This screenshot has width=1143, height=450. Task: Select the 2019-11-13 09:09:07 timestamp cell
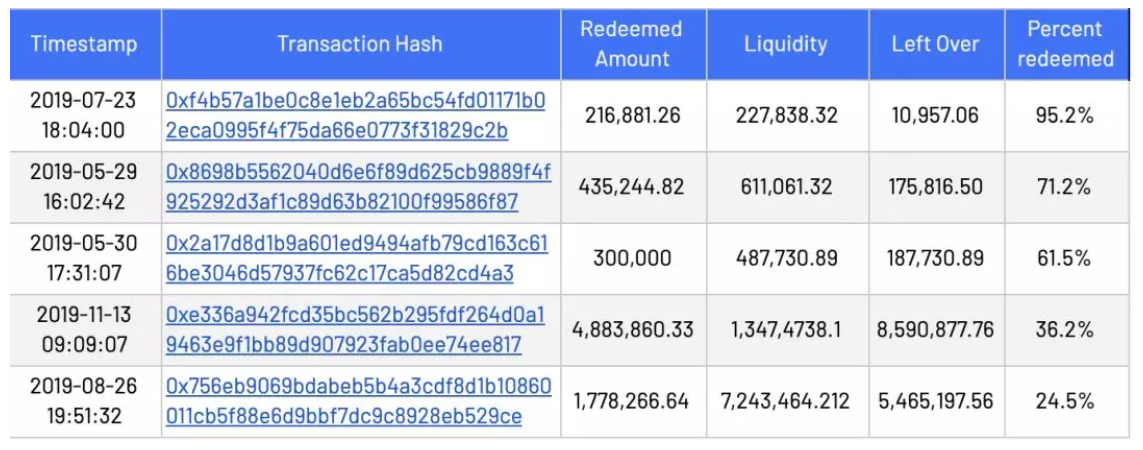tap(84, 330)
